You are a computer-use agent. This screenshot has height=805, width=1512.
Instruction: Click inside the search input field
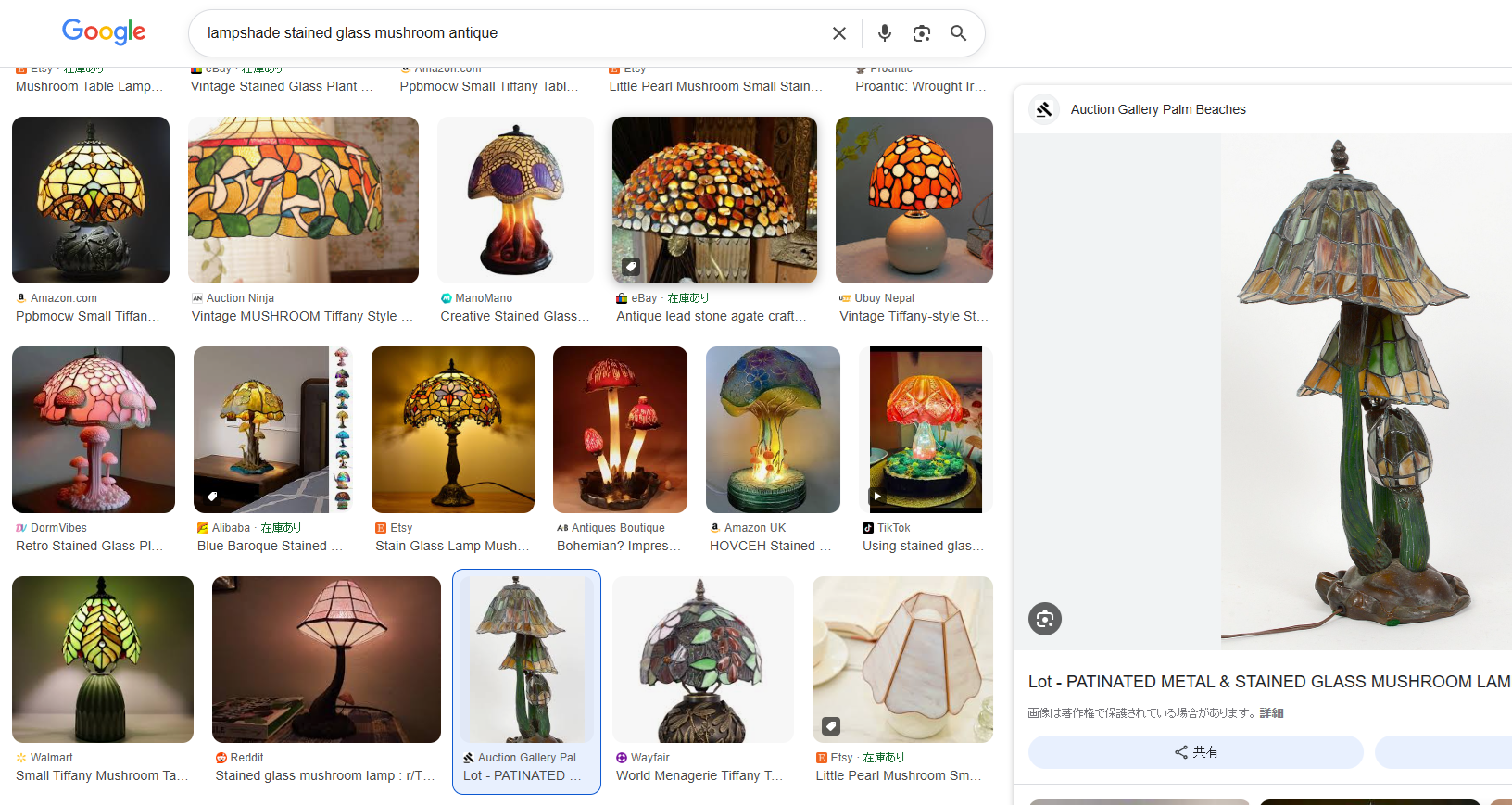510,33
